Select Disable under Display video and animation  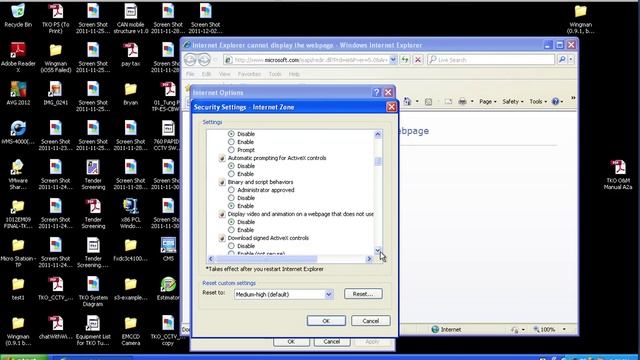click(231, 222)
